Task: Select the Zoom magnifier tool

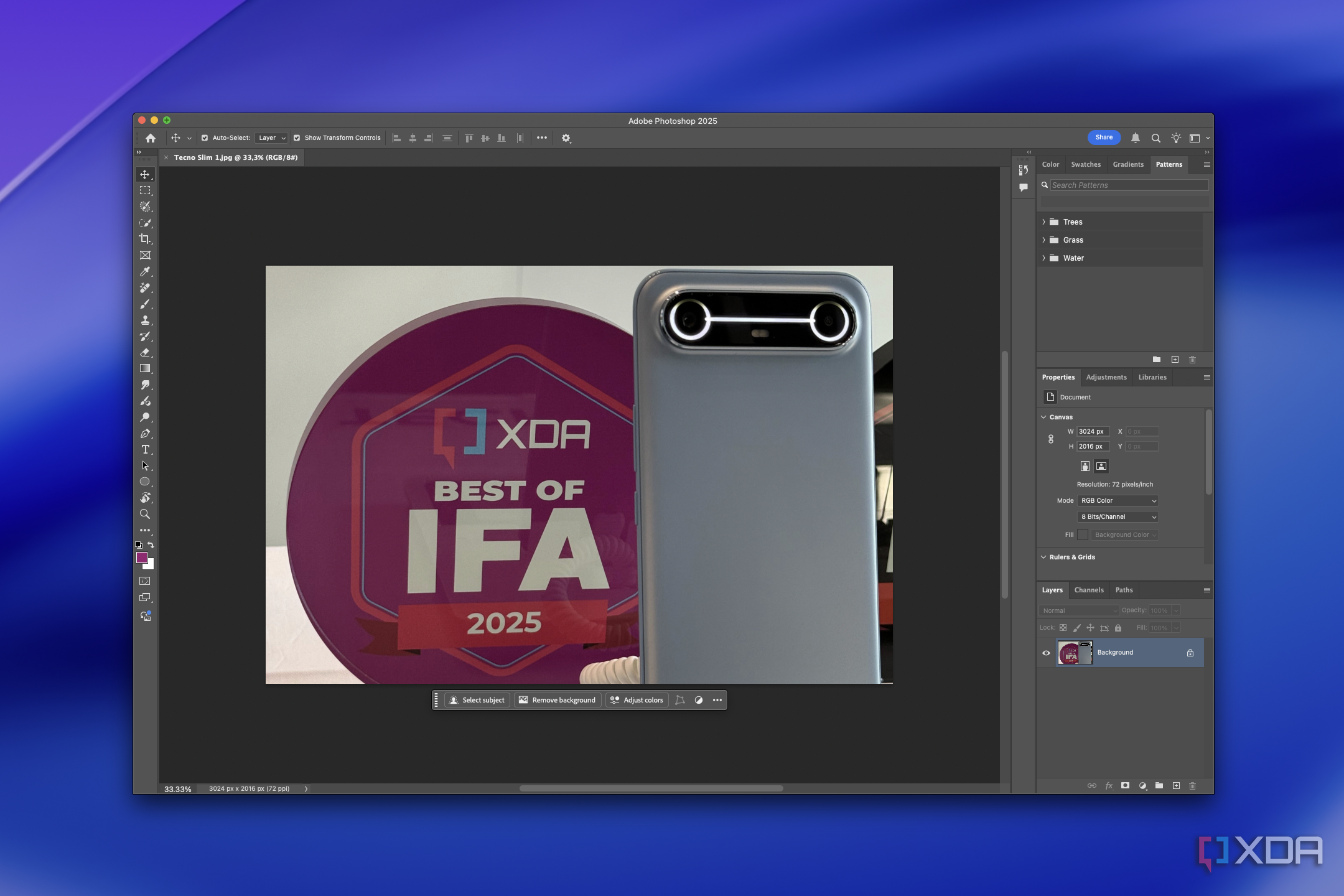Action: coord(145,515)
